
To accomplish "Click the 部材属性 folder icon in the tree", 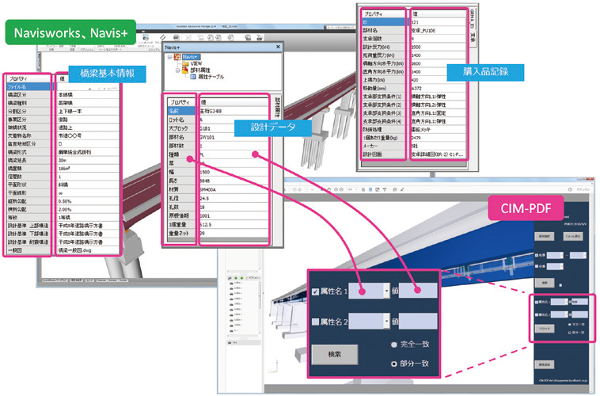I will (185, 70).
